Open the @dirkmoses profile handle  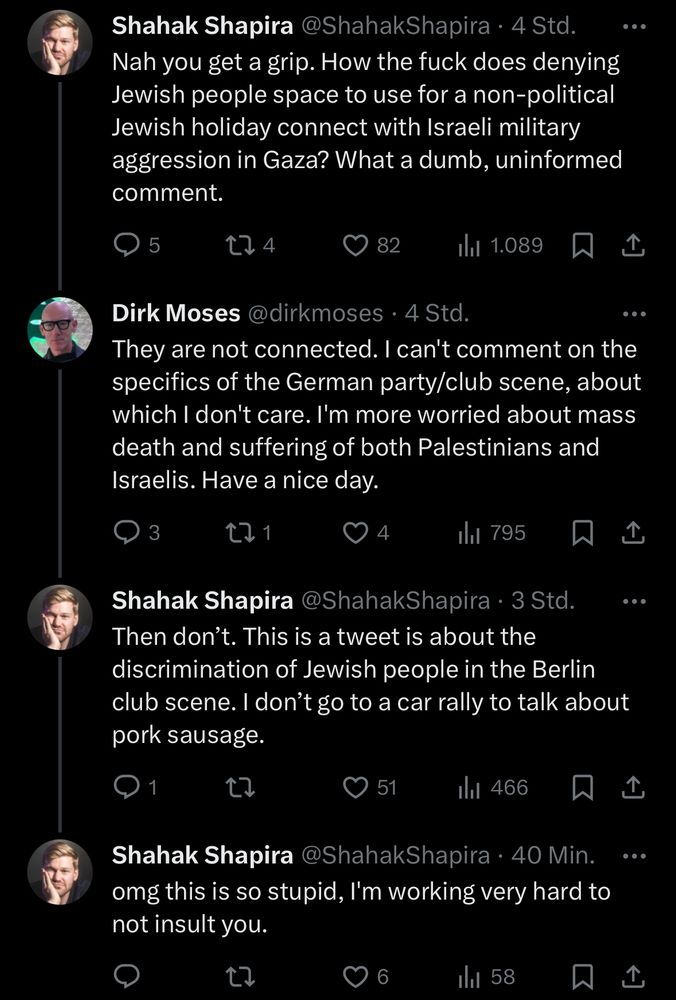[x=314, y=314]
